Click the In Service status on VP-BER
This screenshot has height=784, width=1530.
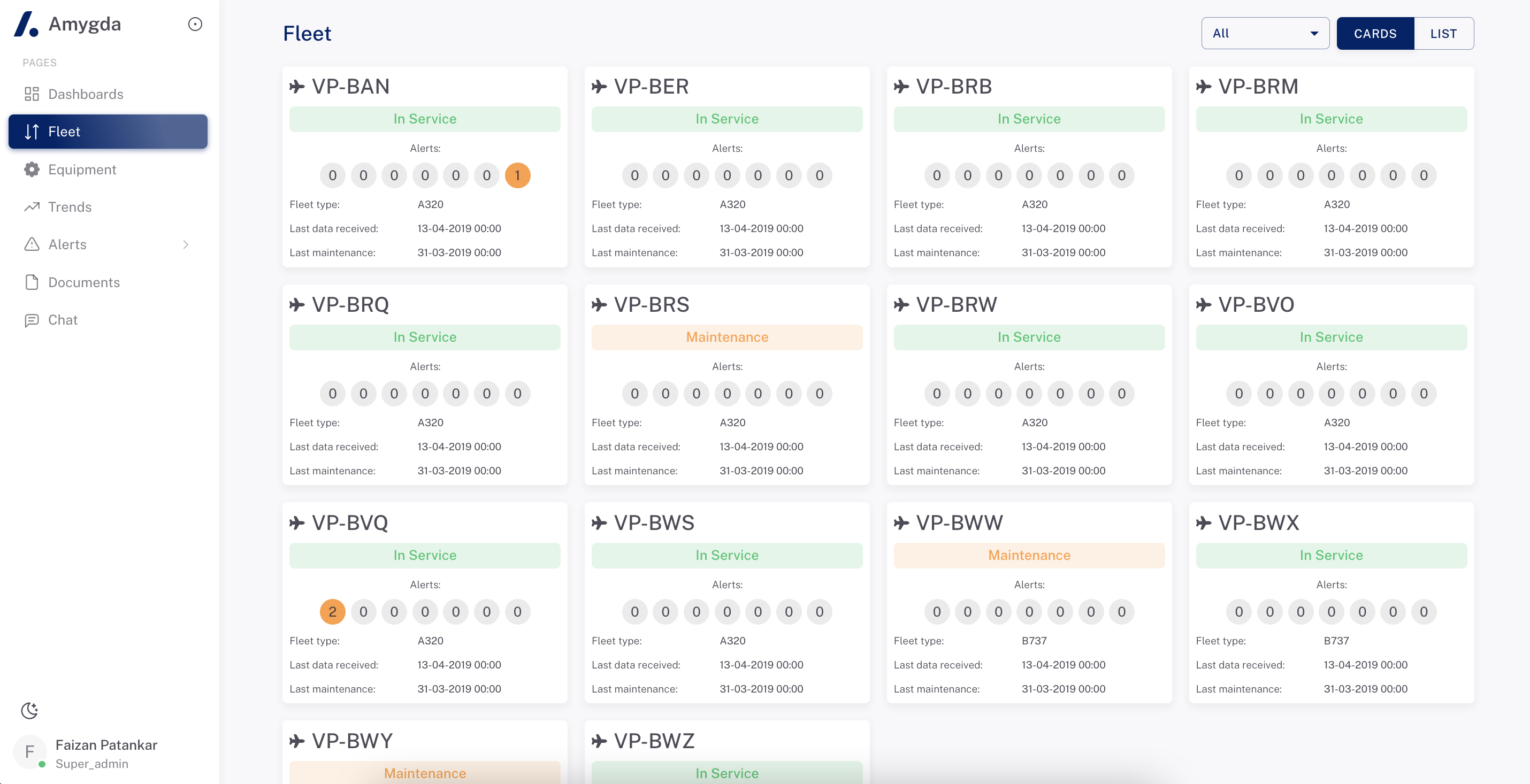(726, 119)
